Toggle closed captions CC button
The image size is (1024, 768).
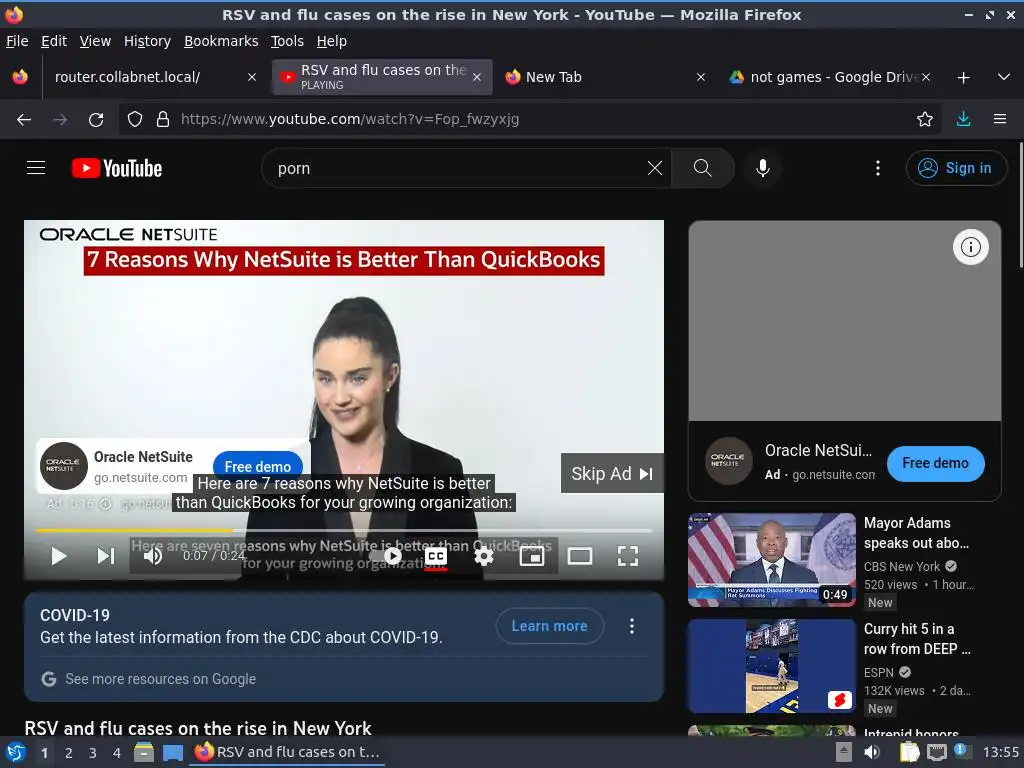tap(436, 556)
